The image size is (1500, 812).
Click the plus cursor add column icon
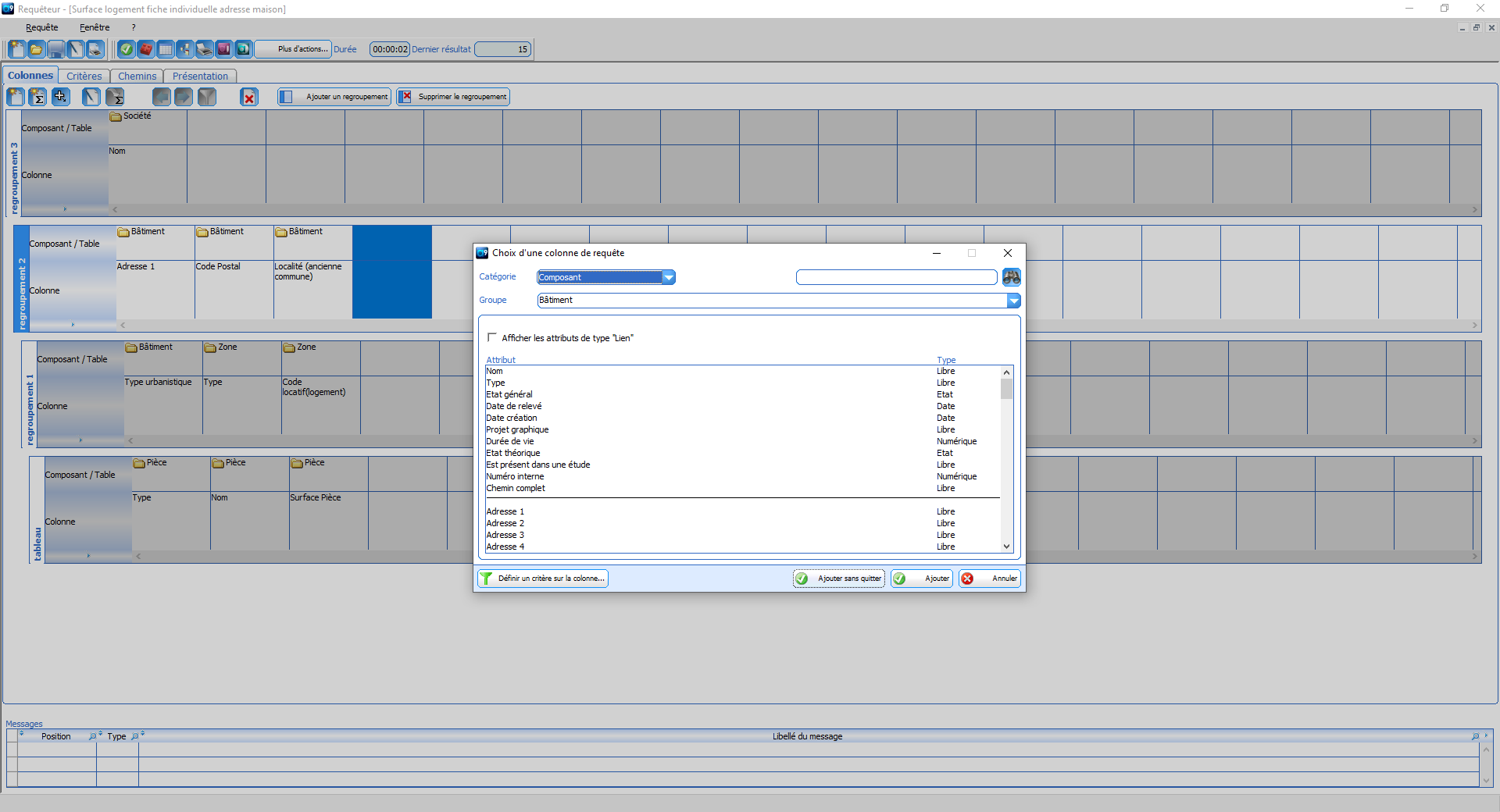click(60, 97)
